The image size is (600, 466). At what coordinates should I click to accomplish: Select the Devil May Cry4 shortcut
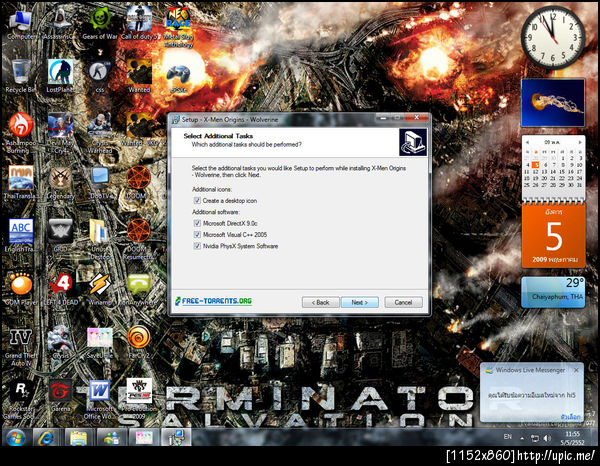click(x=60, y=133)
